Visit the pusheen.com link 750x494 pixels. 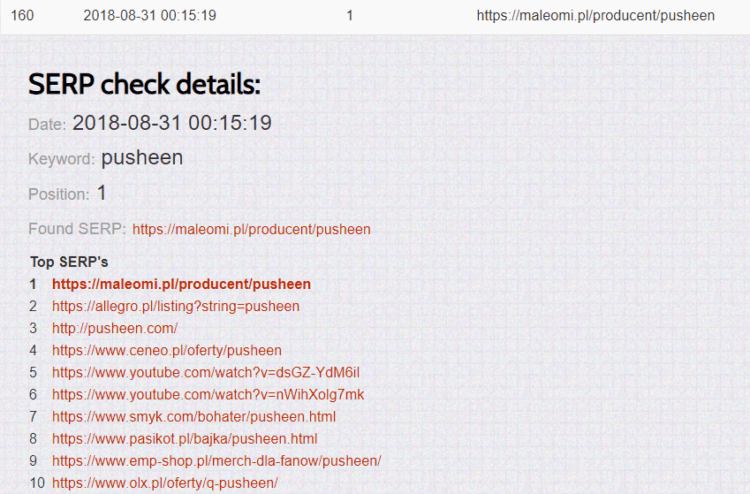point(115,328)
